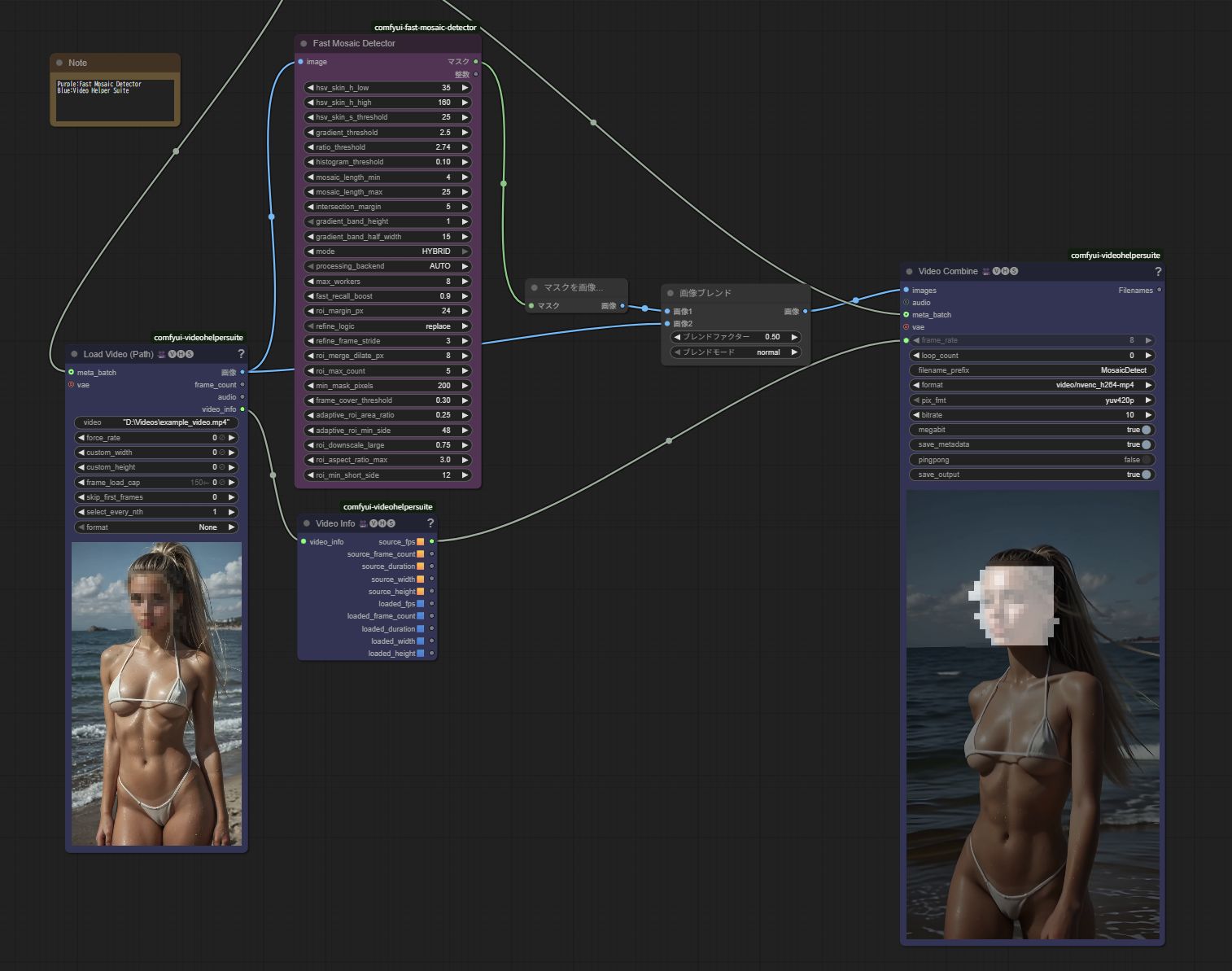Click the Filenames output socket on Video Combine

[x=1159, y=290]
